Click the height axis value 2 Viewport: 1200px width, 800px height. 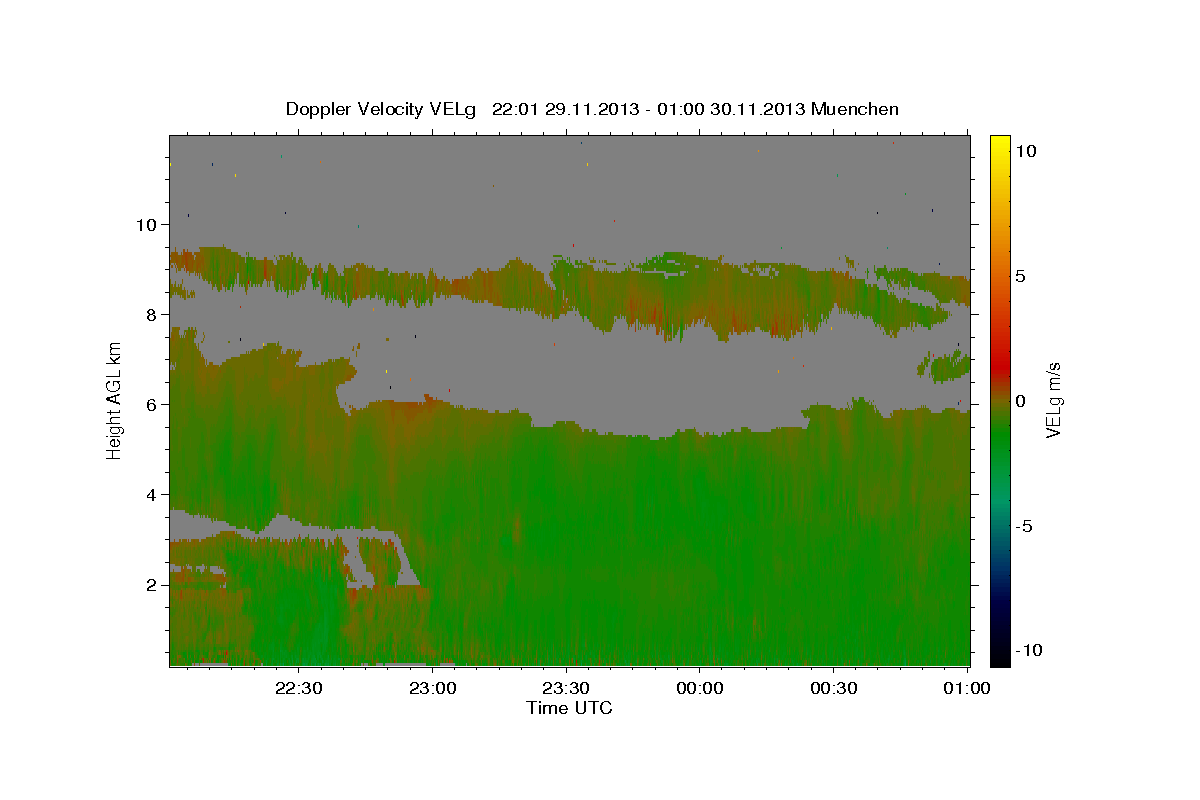click(154, 584)
